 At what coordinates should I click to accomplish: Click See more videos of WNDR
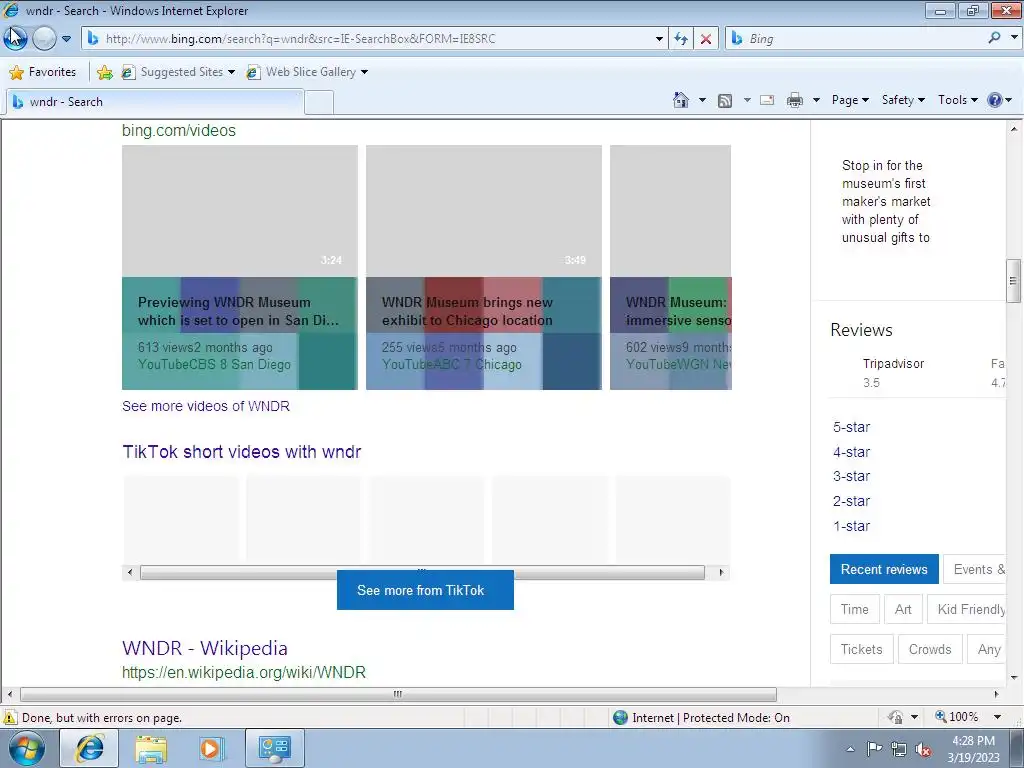(206, 406)
